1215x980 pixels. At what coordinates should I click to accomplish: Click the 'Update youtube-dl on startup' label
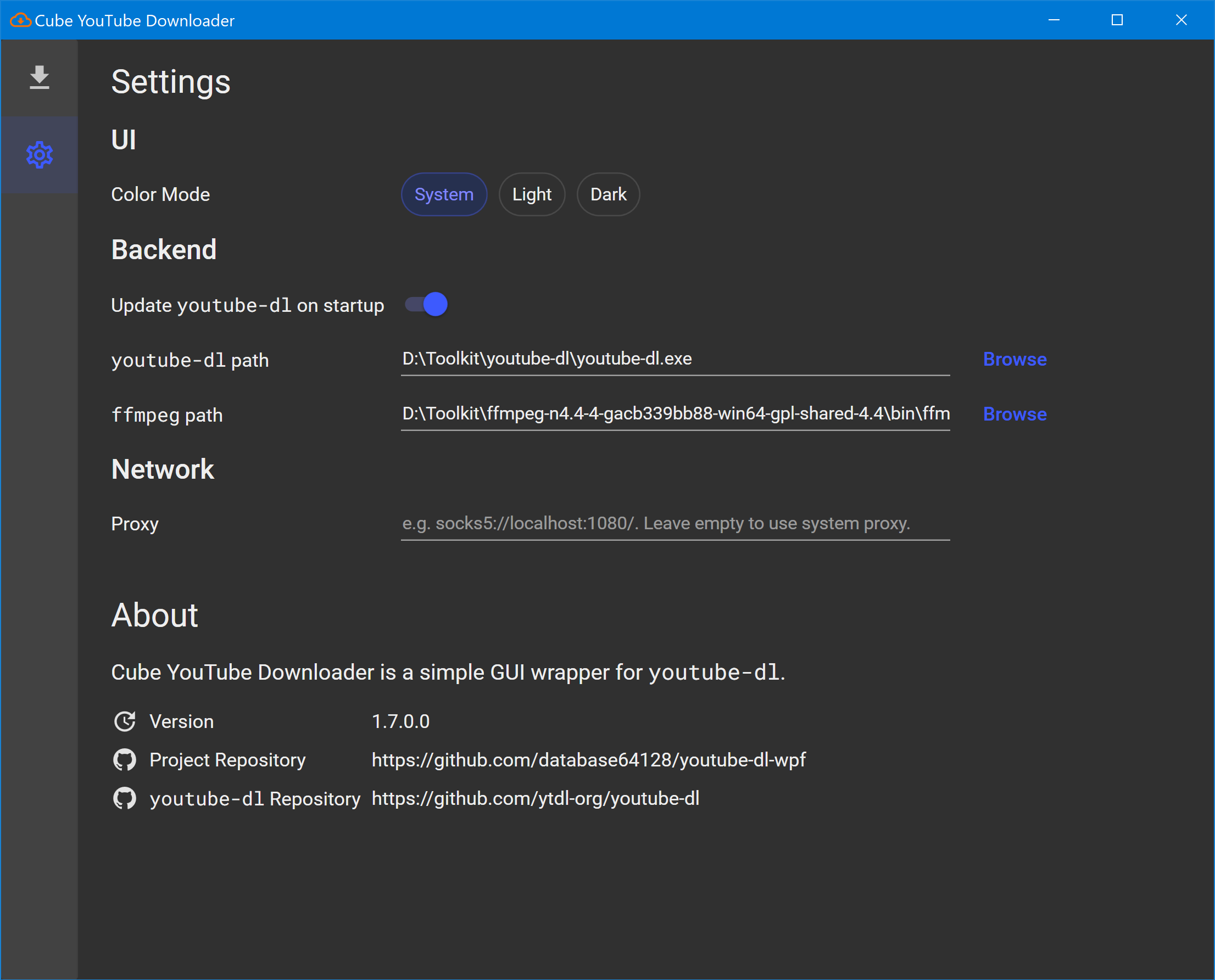pyautogui.click(x=247, y=305)
